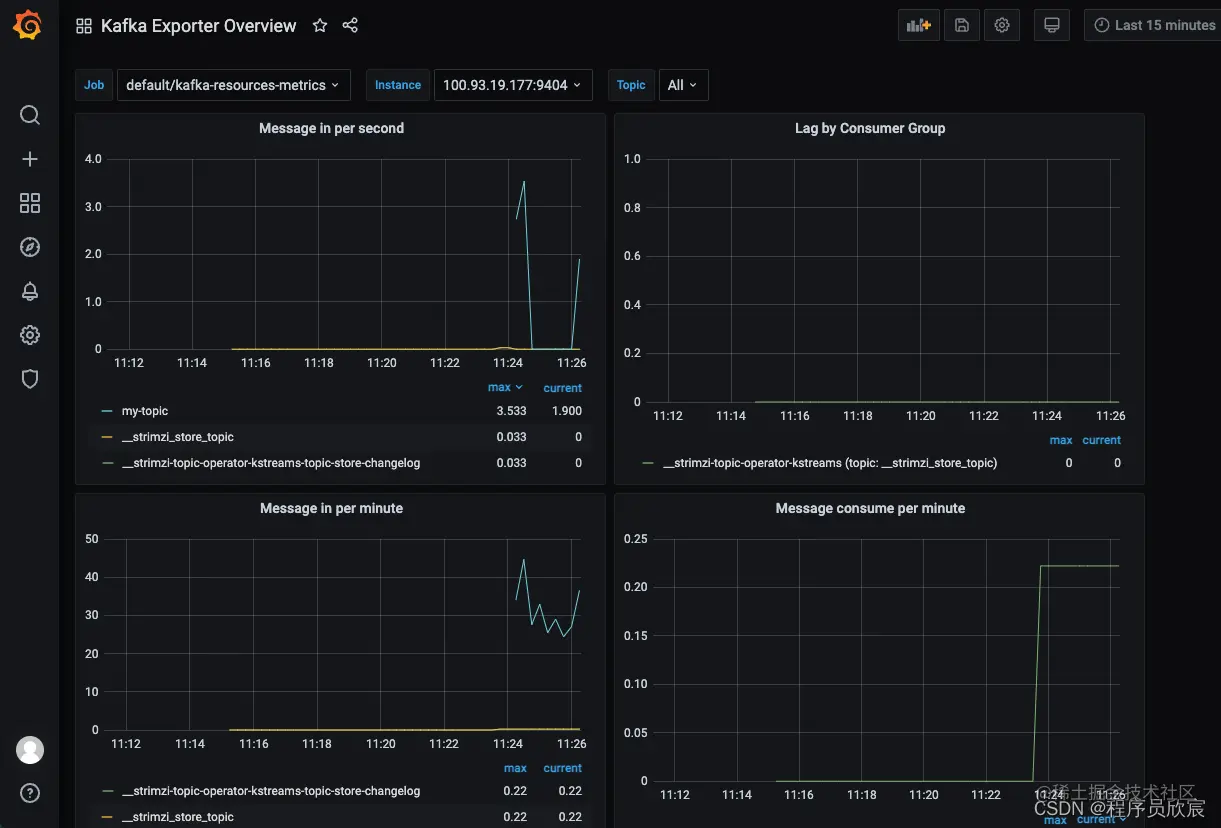This screenshot has height=828, width=1221.
Task: Click the Instance label
Action: pyautogui.click(x=398, y=85)
